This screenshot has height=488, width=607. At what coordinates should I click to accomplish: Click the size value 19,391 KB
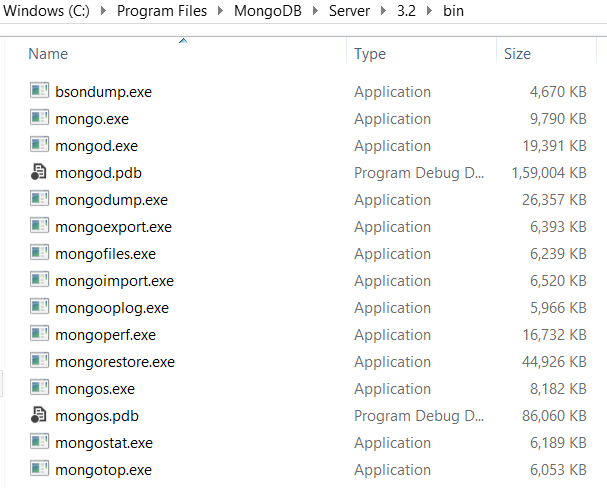click(x=555, y=146)
